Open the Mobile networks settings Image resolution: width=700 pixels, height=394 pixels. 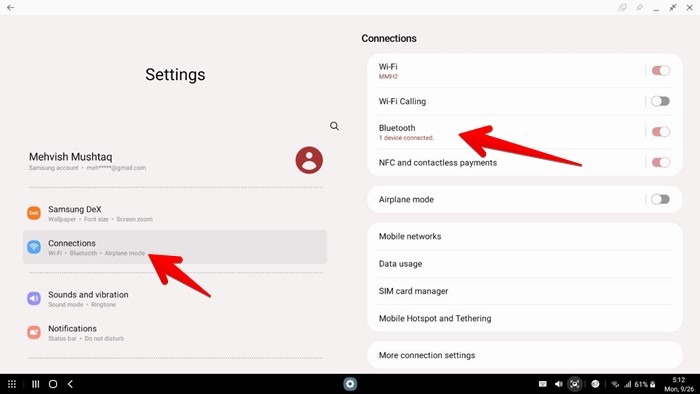[525, 236]
